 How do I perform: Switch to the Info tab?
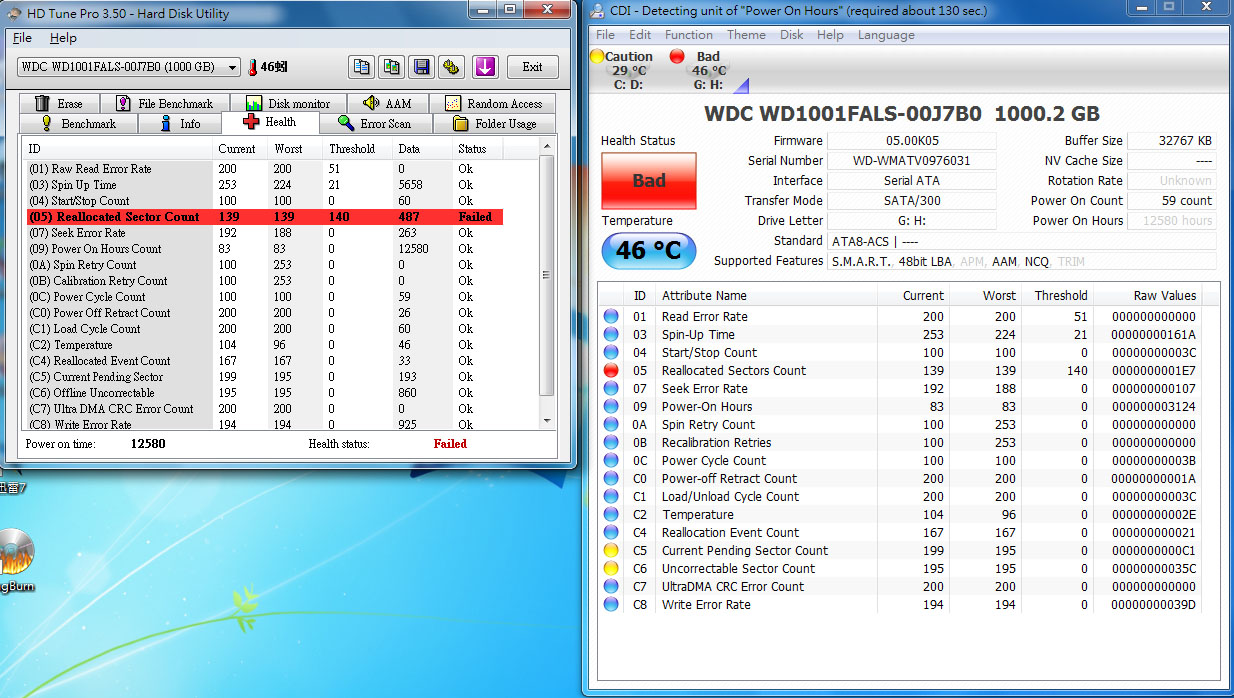pos(180,123)
